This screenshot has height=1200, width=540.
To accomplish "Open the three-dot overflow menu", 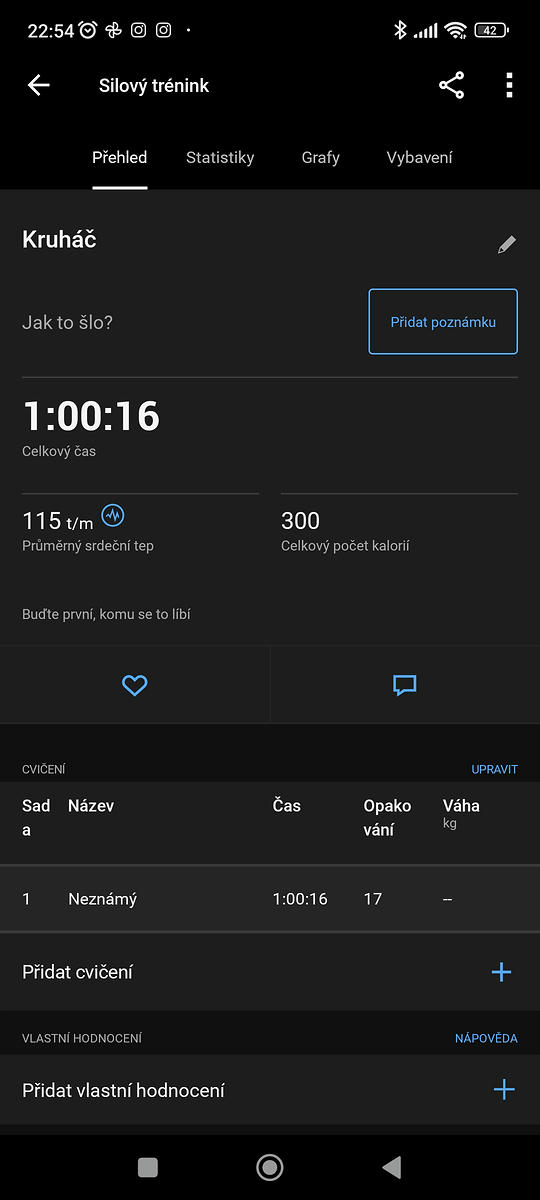I will pyautogui.click(x=509, y=86).
